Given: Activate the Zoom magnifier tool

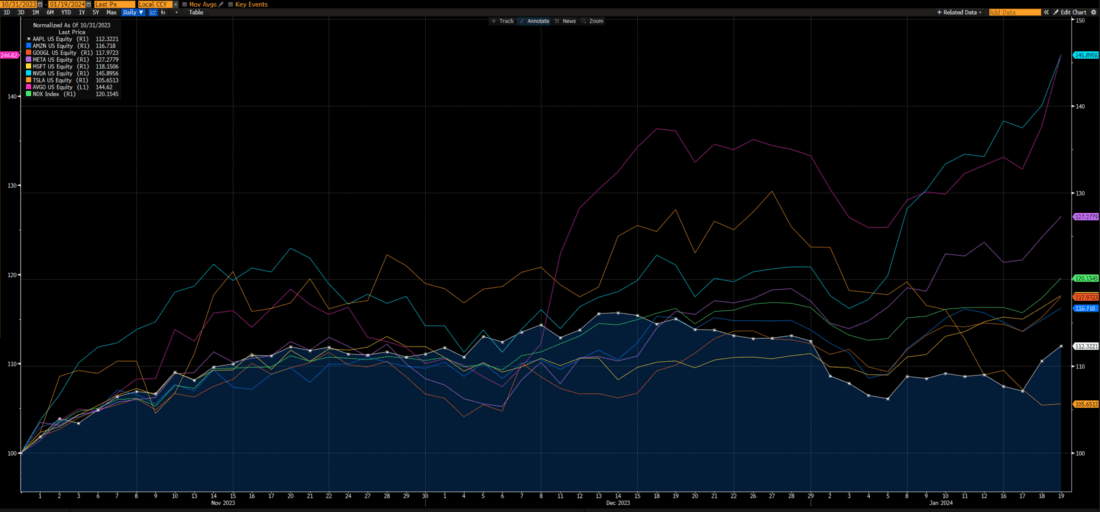Looking at the screenshot, I should coord(593,22).
